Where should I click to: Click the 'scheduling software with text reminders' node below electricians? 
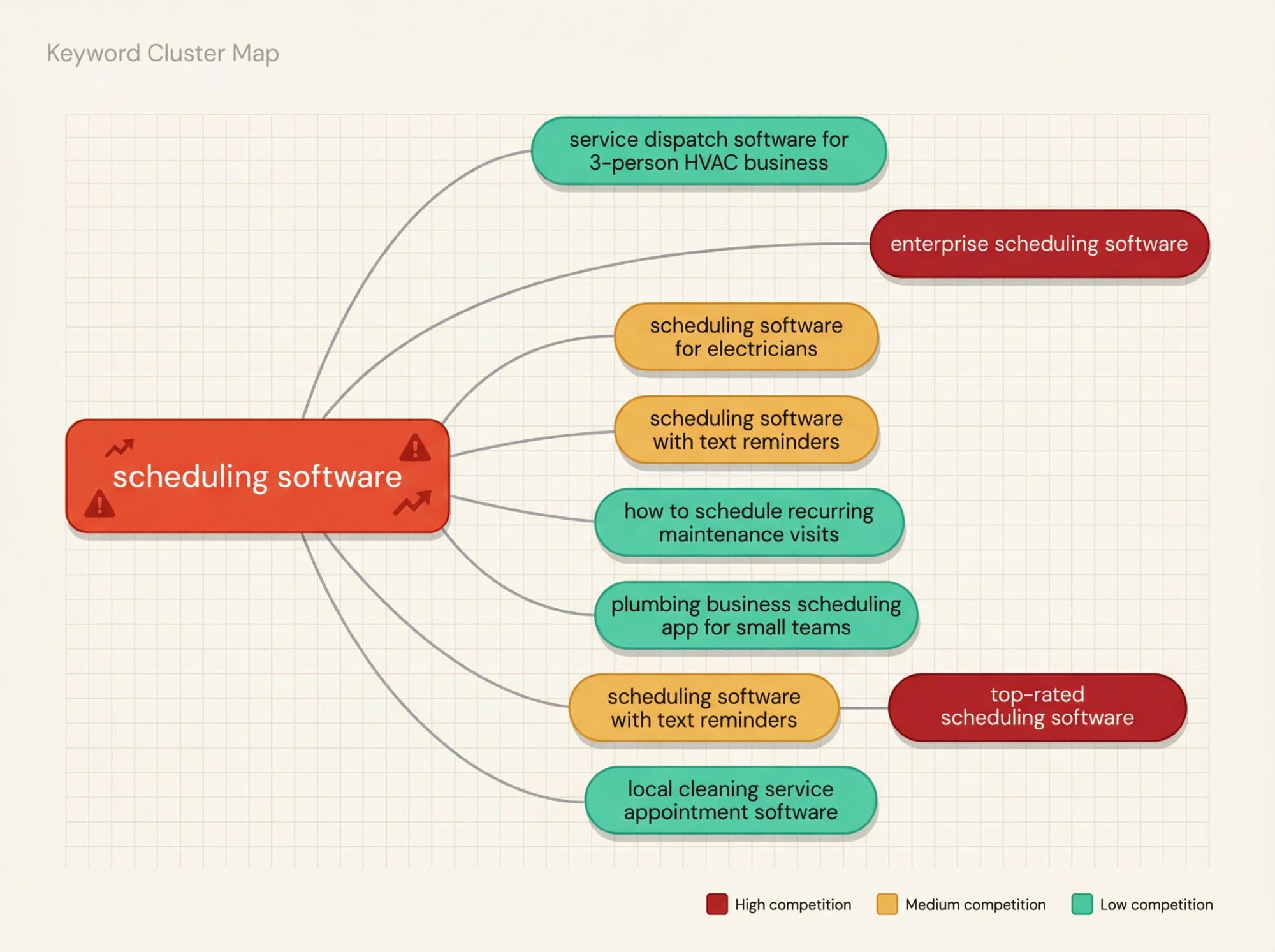pos(746,430)
